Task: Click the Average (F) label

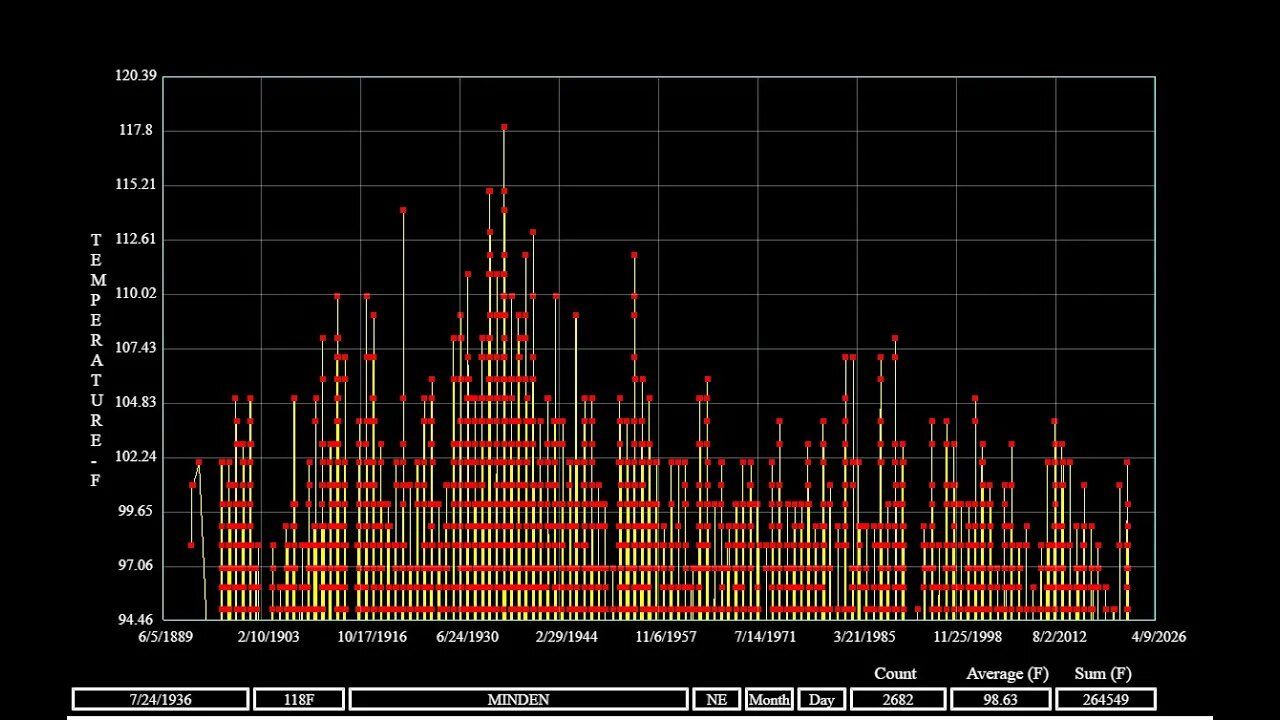Action: [1007, 674]
